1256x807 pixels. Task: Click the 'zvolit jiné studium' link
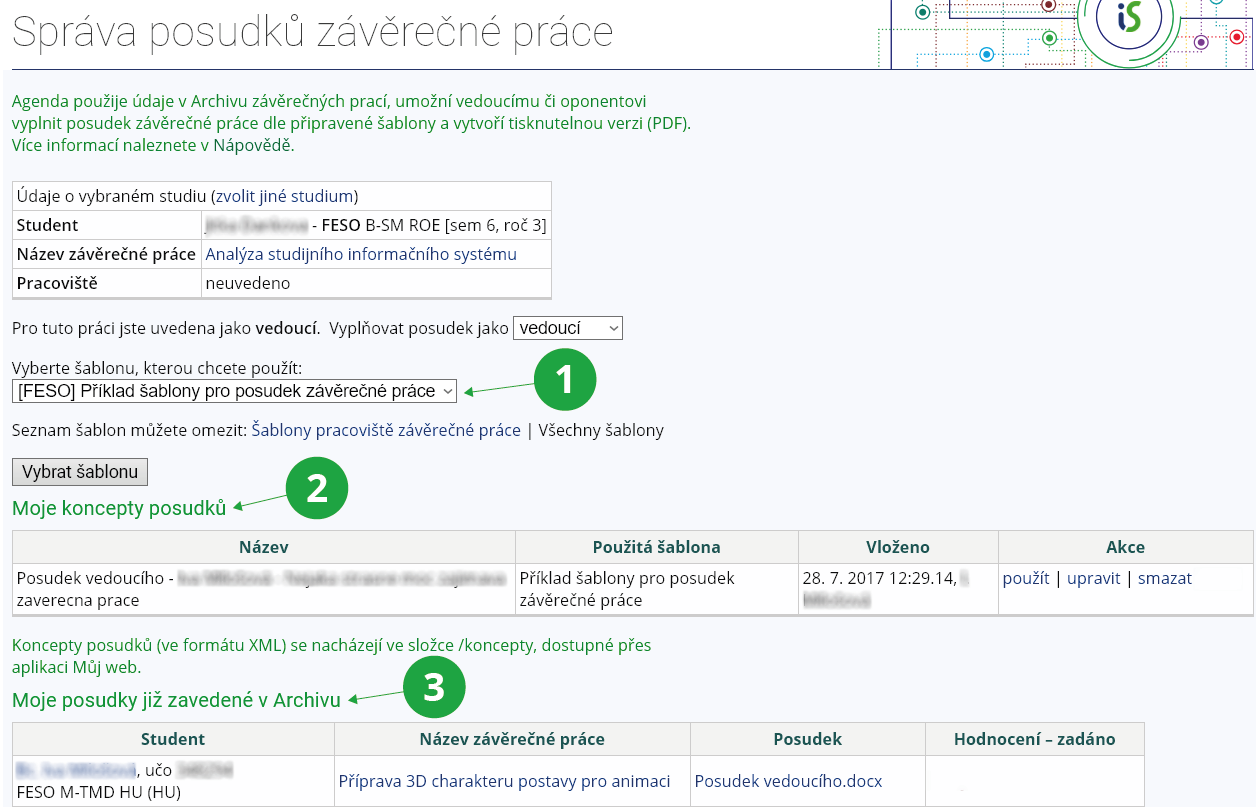coord(286,196)
